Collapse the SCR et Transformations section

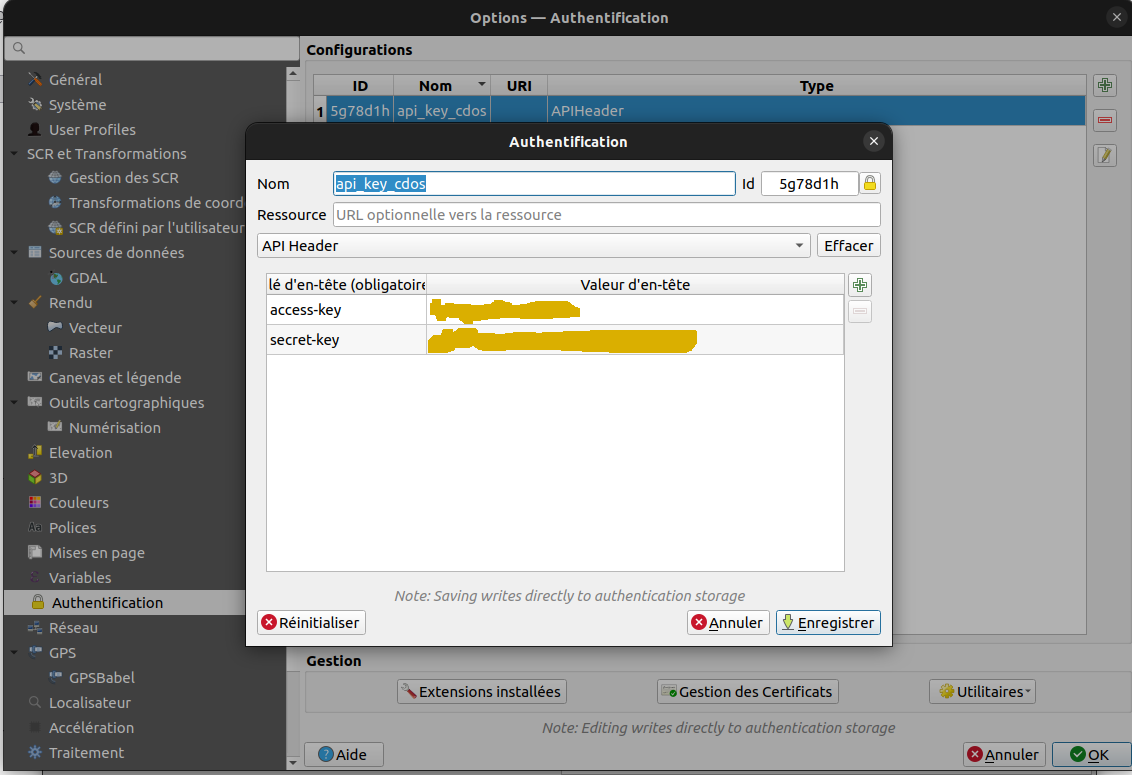[16, 153]
